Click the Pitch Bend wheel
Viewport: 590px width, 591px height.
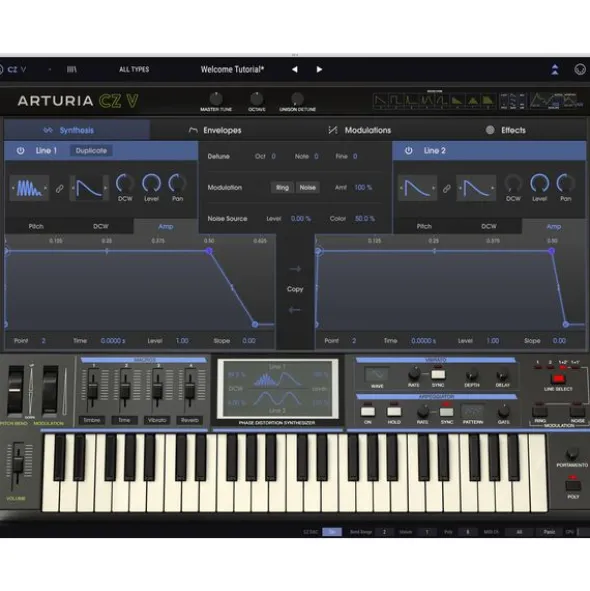(15, 390)
